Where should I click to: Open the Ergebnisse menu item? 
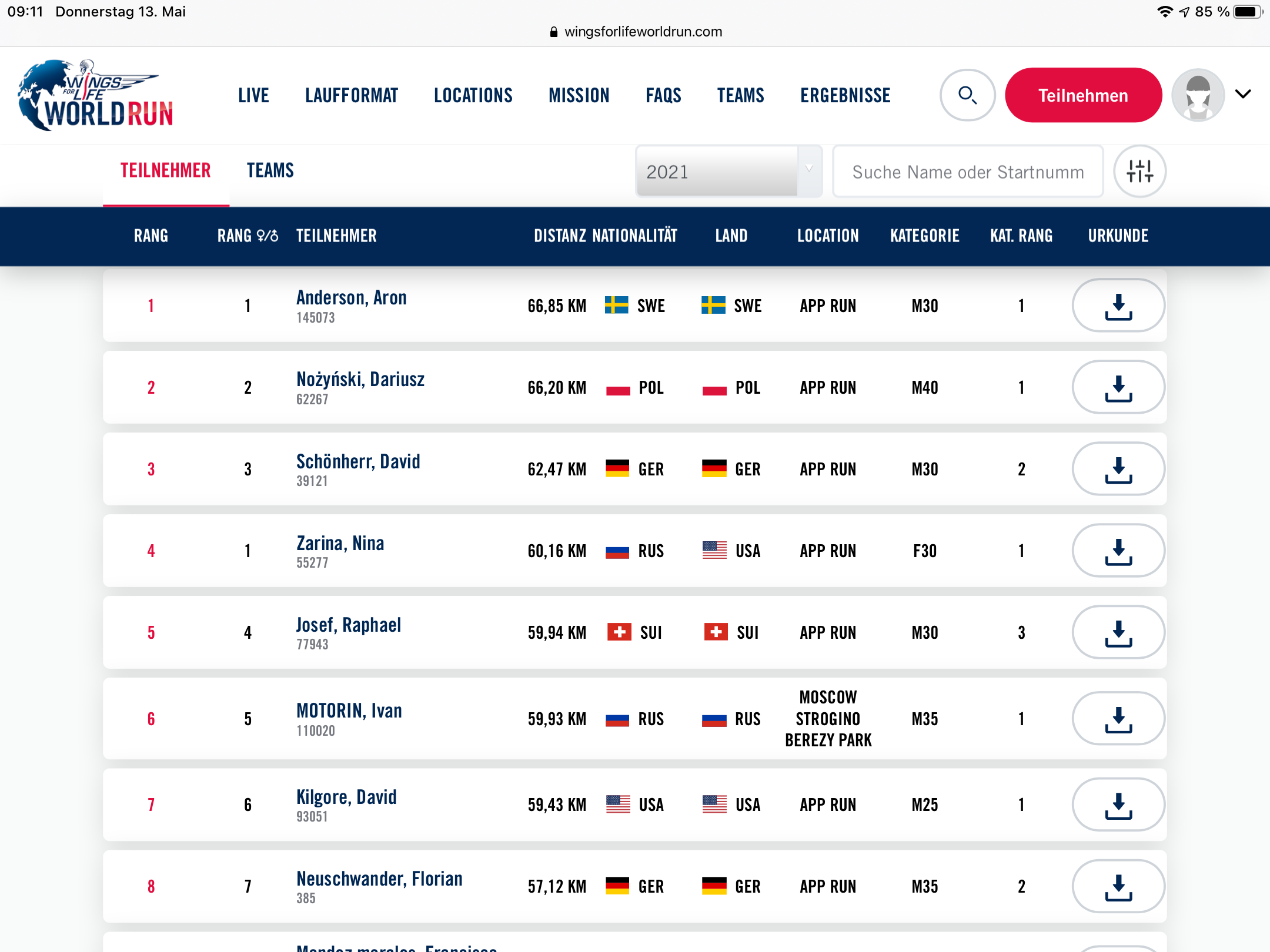(845, 95)
